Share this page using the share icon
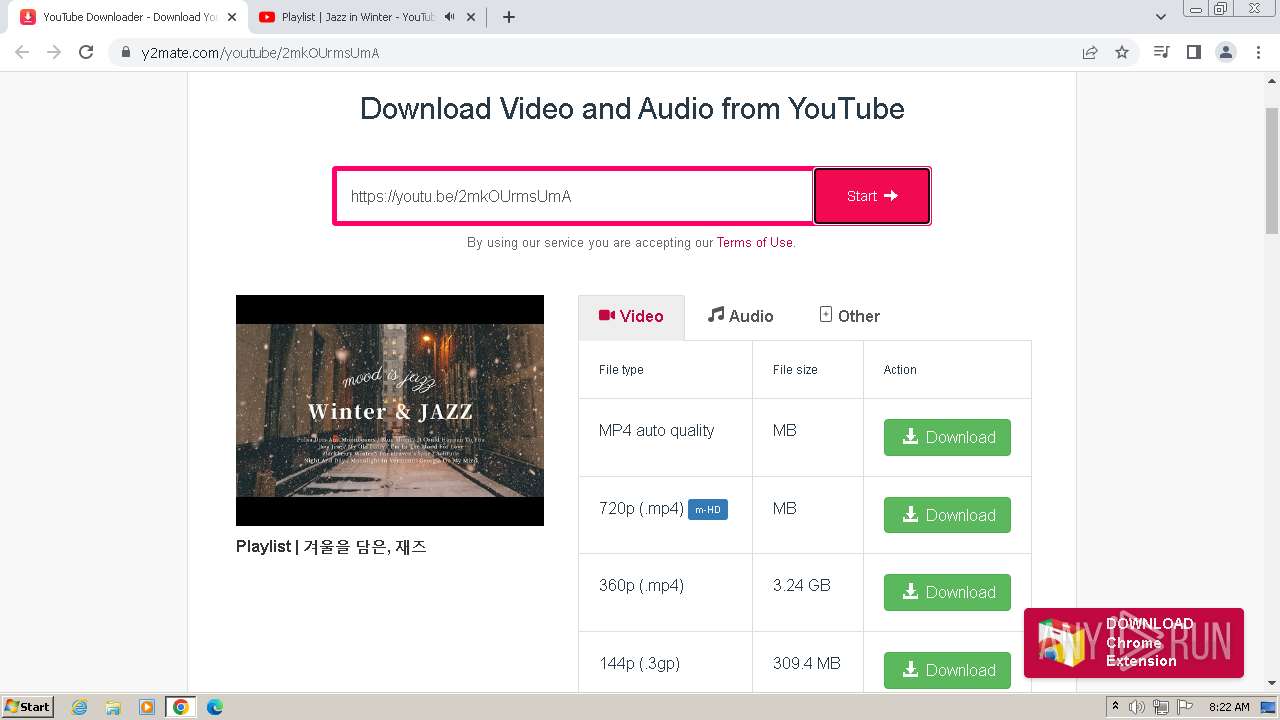 1090,53
